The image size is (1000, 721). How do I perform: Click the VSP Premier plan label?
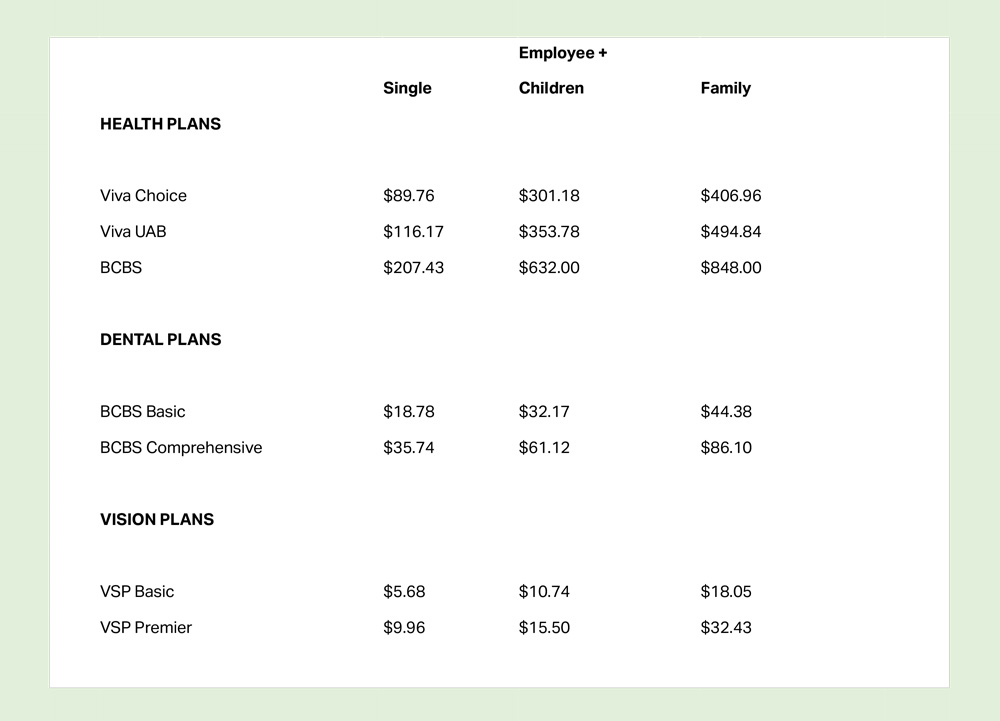(x=146, y=628)
